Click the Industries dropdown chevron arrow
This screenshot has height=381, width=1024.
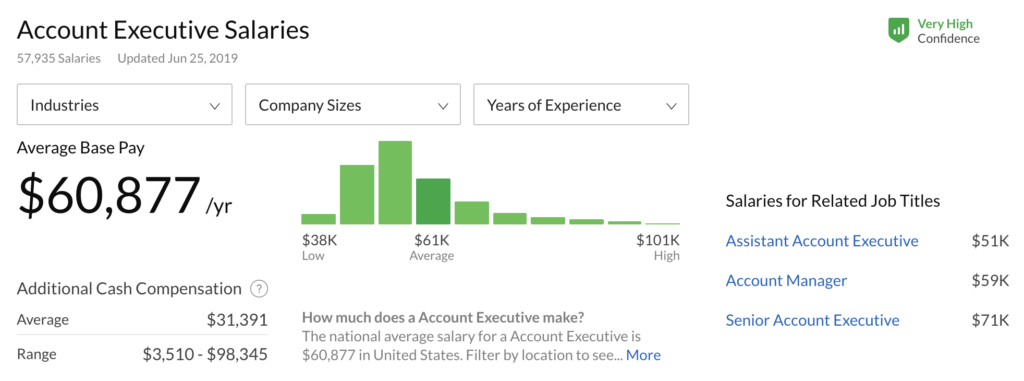[215, 106]
